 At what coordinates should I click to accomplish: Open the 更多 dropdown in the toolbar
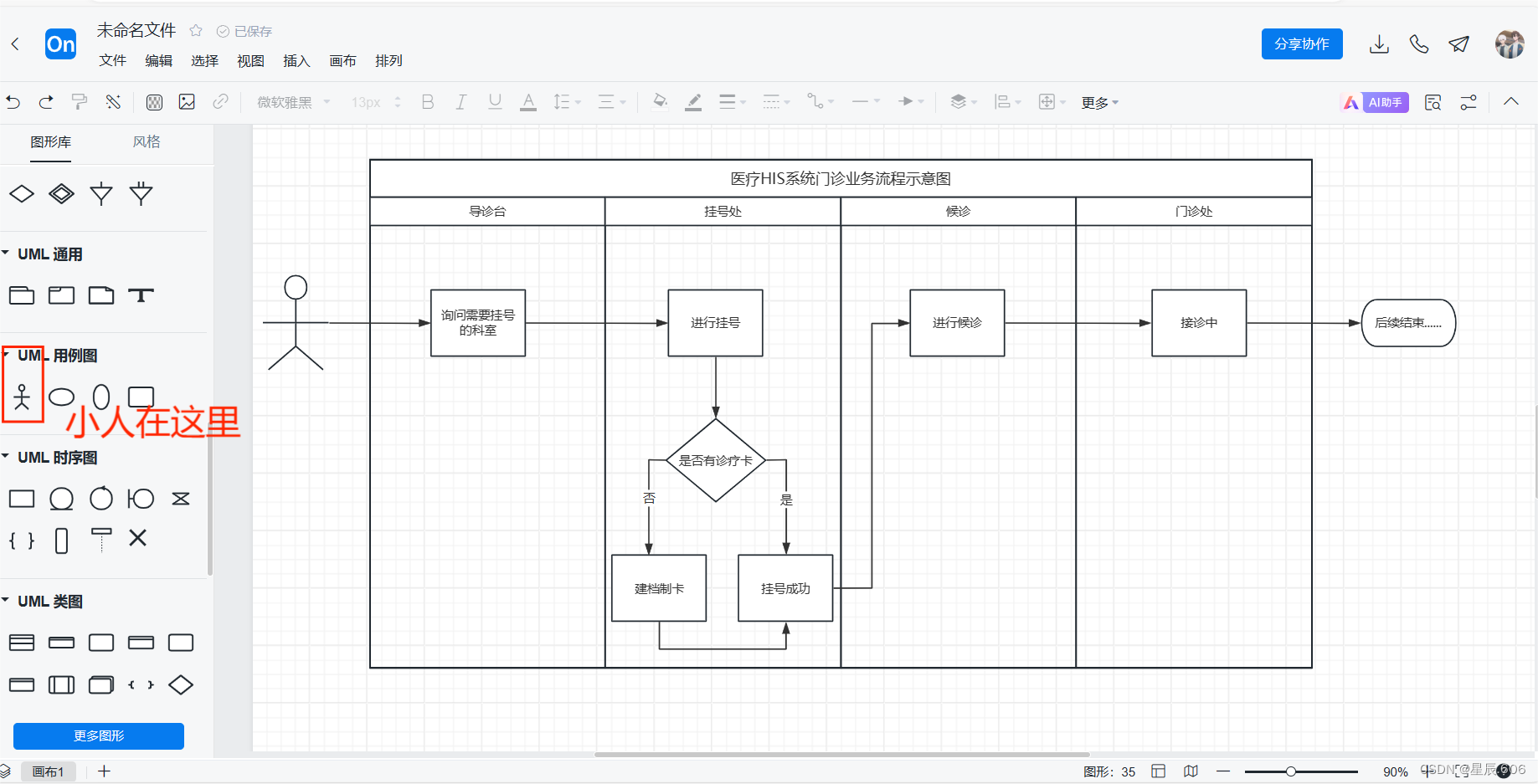coord(1098,102)
